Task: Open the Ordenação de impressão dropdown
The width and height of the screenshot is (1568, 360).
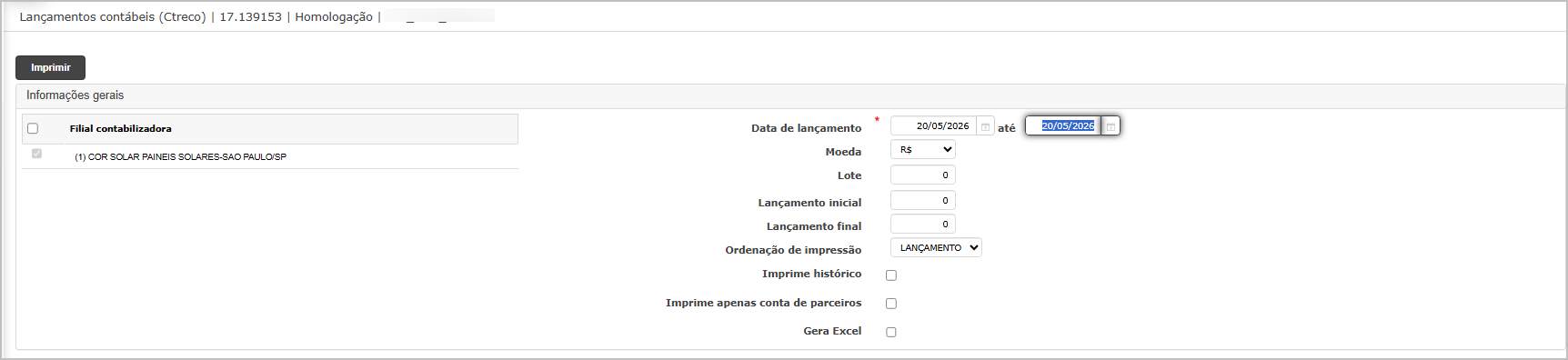Action: pyautogui.click(x=936, y=247)
